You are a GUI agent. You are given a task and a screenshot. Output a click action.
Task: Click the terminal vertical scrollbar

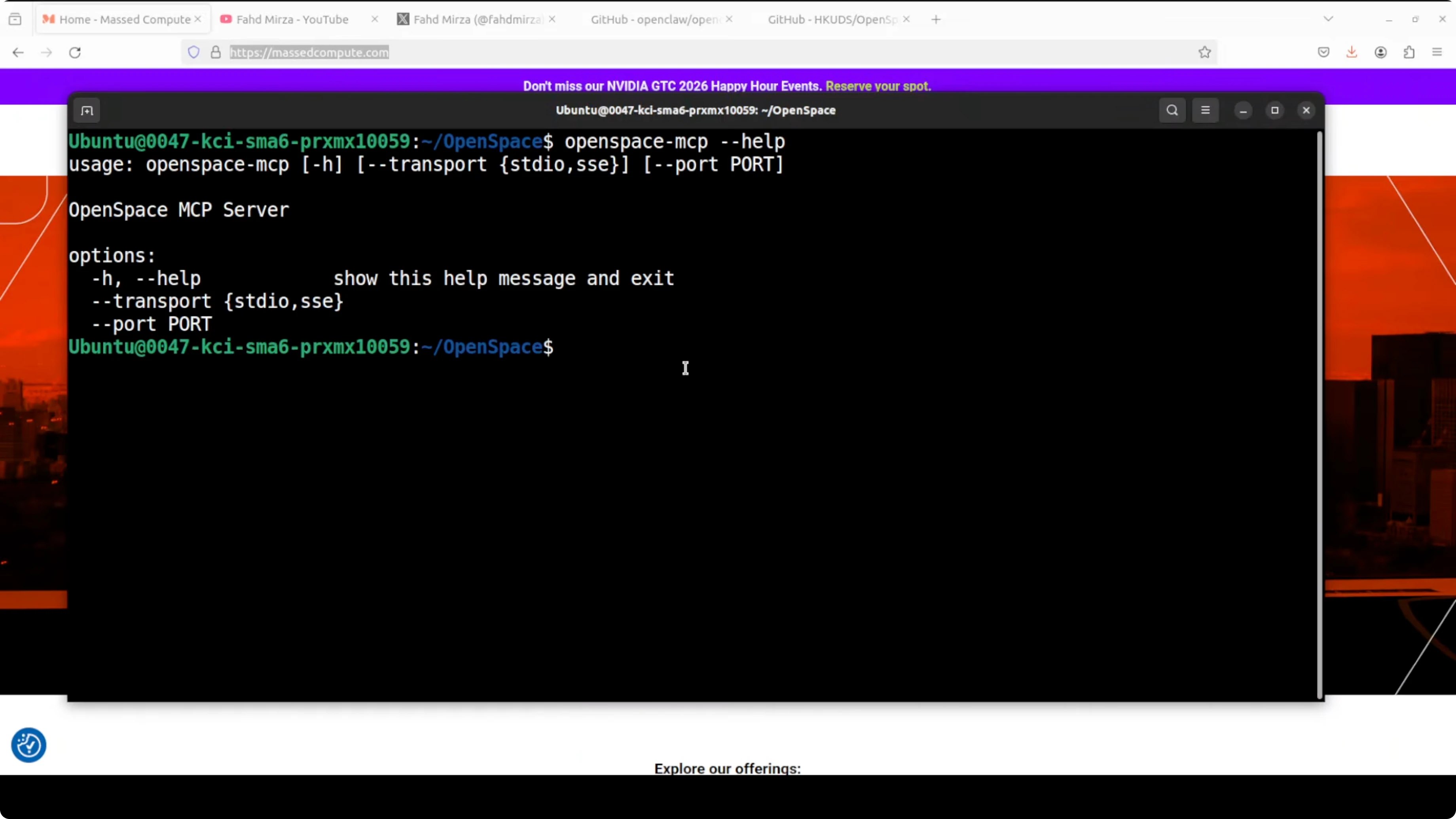(1319, 415)
